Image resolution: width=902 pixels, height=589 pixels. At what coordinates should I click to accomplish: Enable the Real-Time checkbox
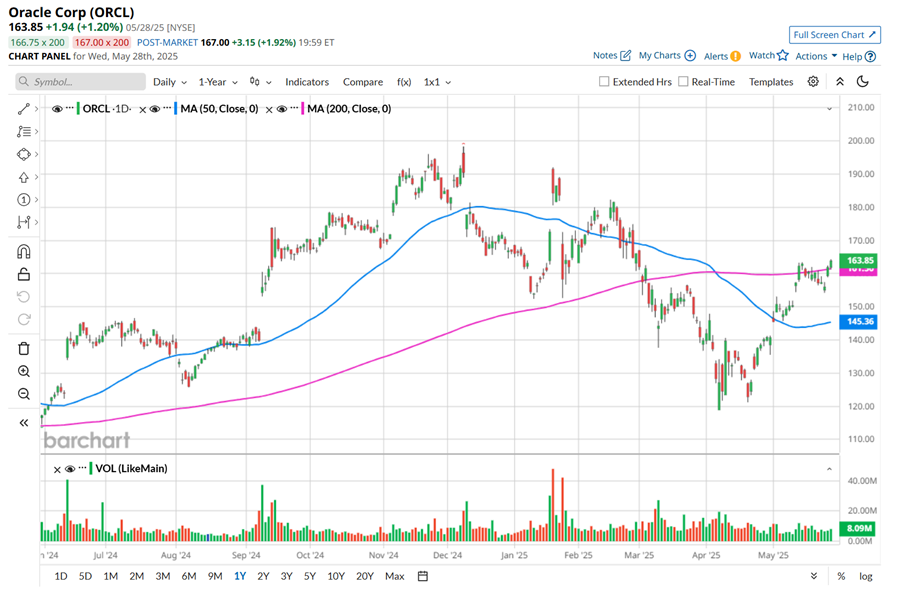(x=683, y=82)
